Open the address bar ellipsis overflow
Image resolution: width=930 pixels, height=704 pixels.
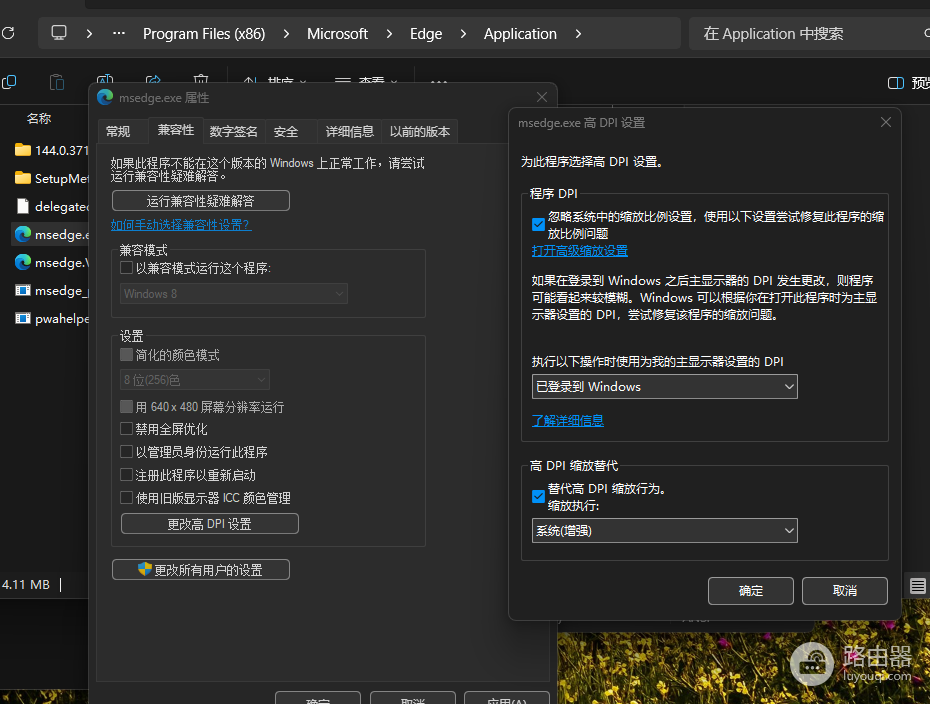pyautogui.click(x=119, y=33)
